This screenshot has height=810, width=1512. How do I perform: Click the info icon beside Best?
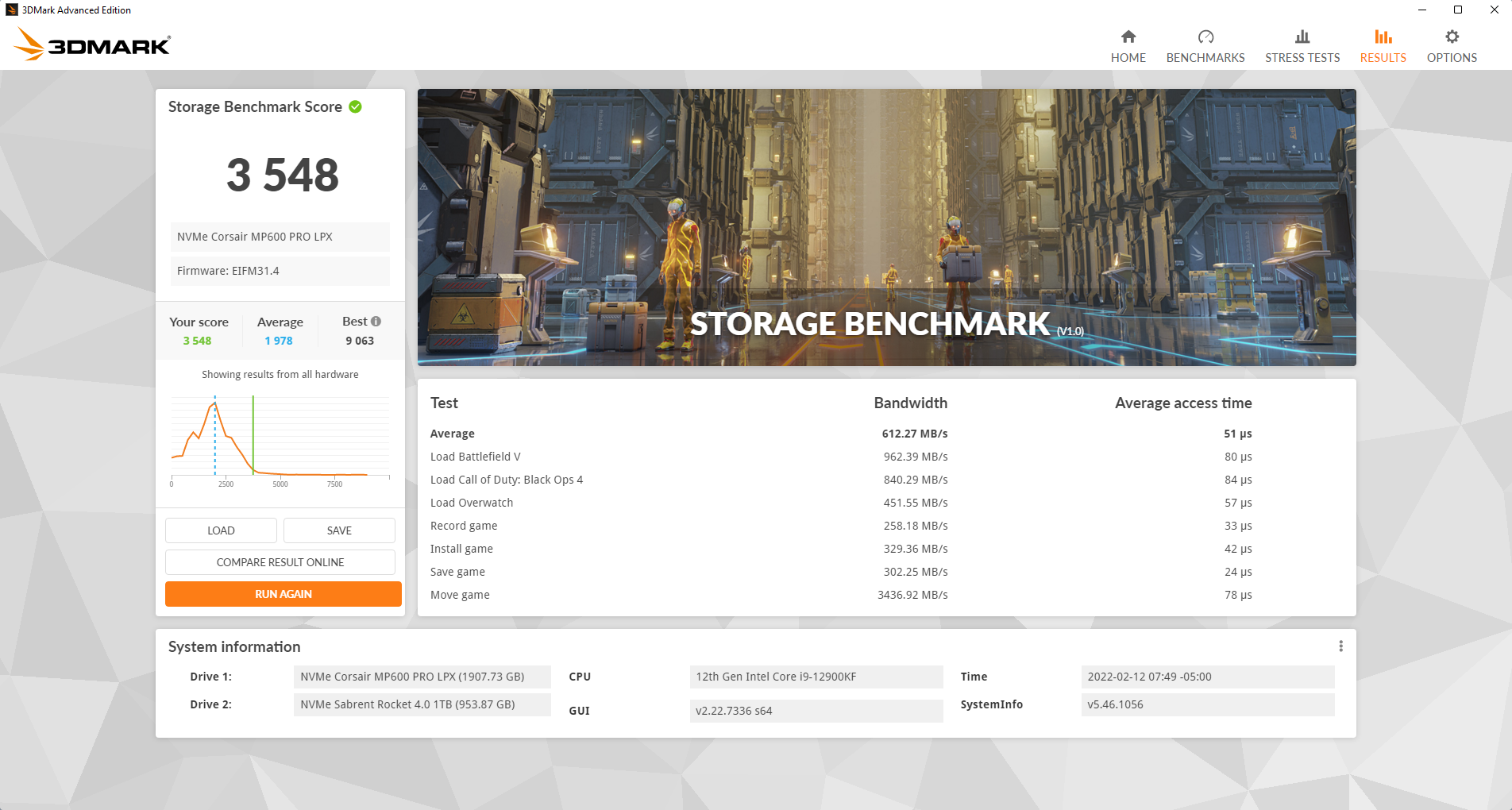pos(376,322)
